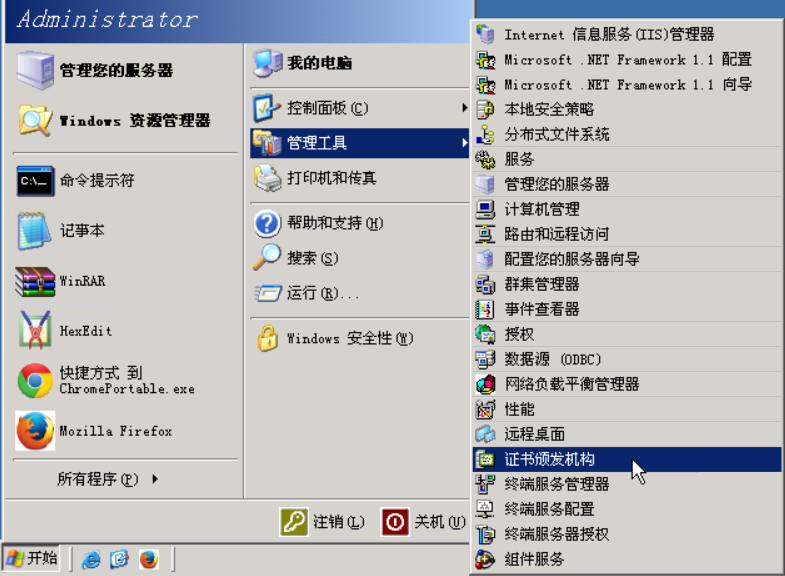This screenshot has width=785, height=576.
Task: Click the 注销(L) log off button
Action: pos(322,522)
